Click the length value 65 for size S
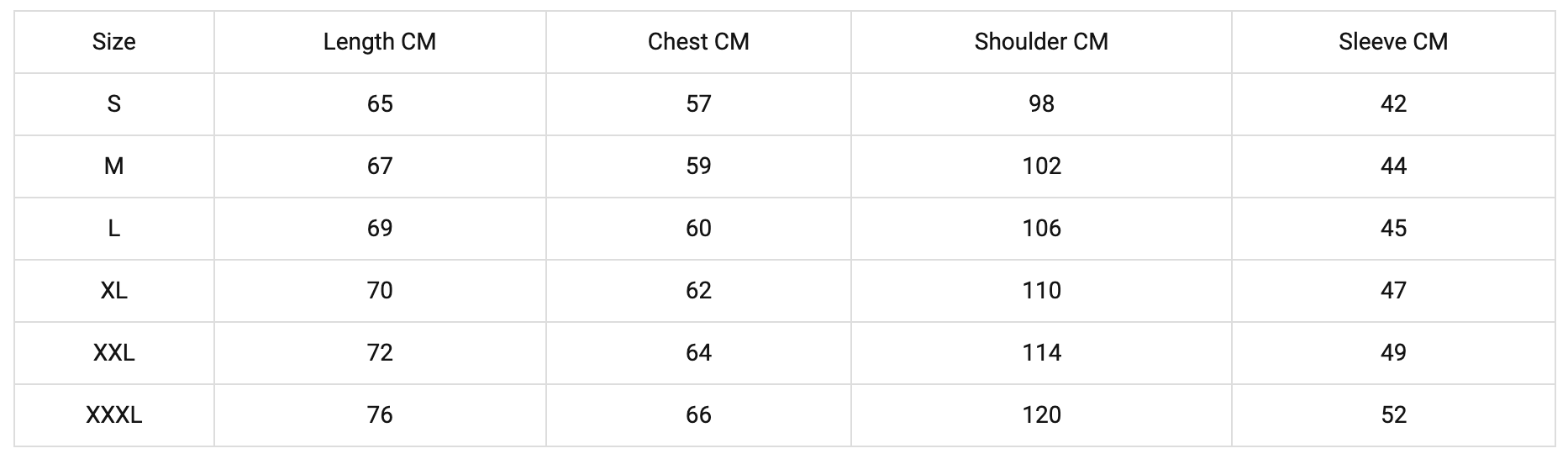Screen dimensions: 1568x459 coord(380,104)
